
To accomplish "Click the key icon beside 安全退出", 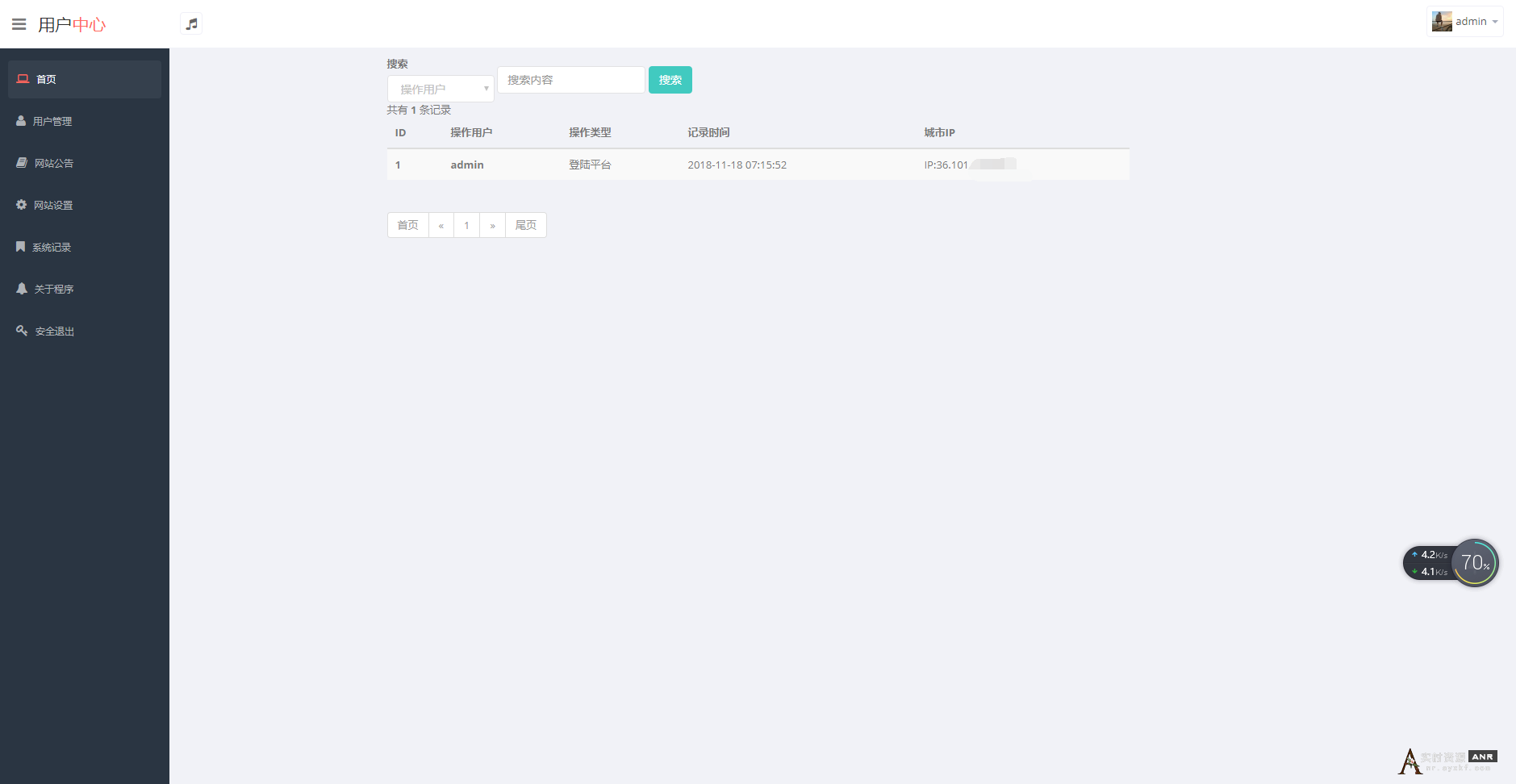I will [22, 331].
